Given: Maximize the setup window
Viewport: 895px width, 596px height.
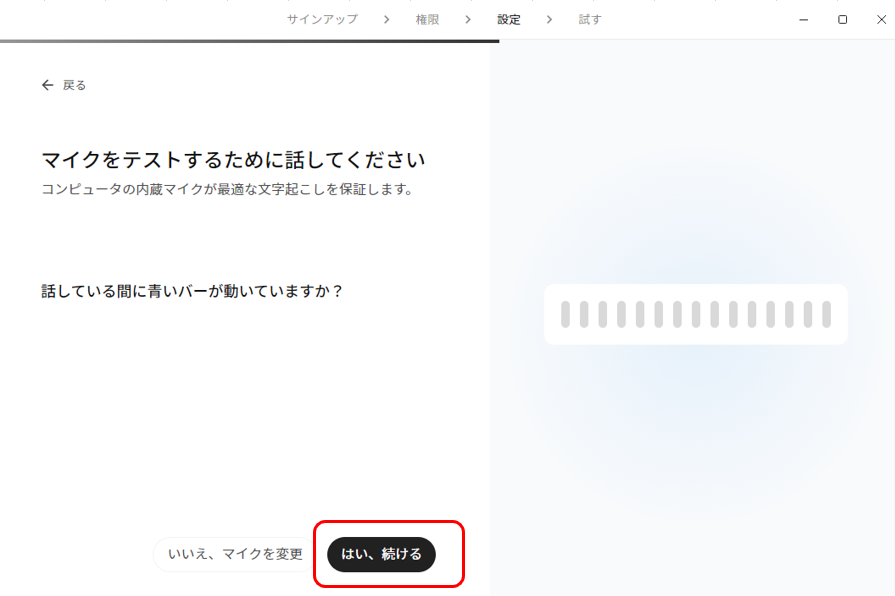Looking at the screenshot, I should pyautogui.click(x=842, y=19).
